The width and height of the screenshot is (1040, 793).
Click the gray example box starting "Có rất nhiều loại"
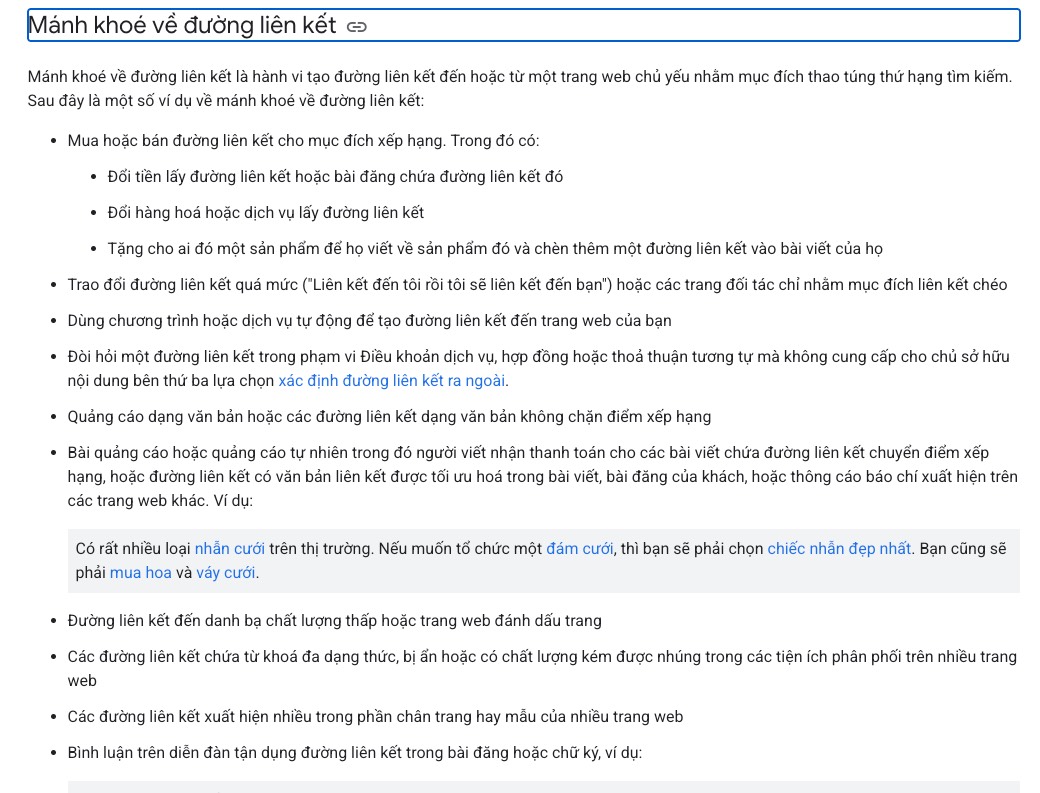[544, 560]
